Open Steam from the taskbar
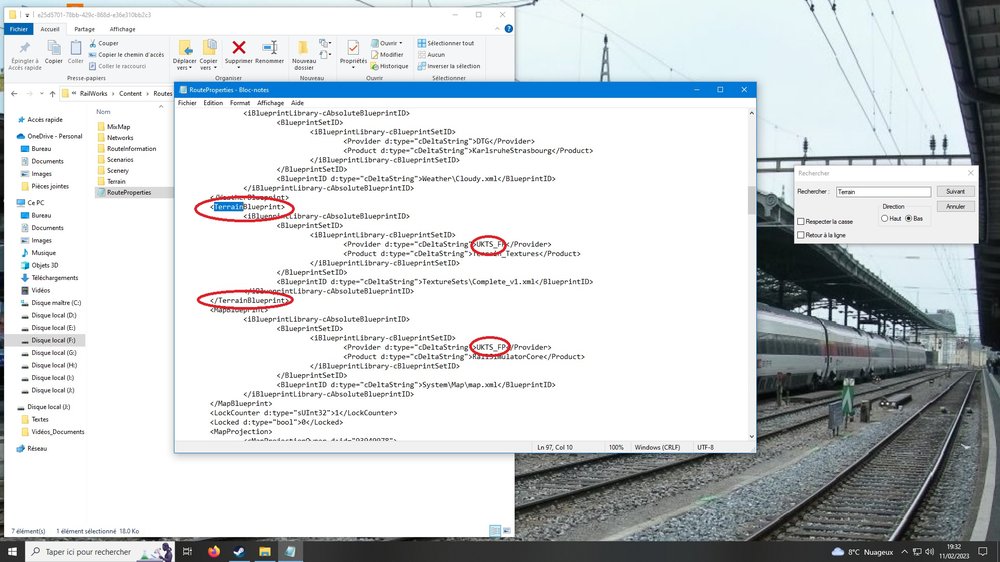Viewport: 1000px width, 562px height. (239, 551)
